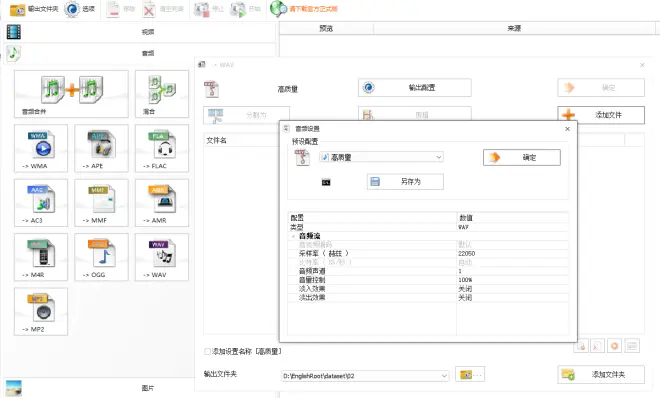Viewport: 660px width, 398px height.
Task: Click the 音量控制 value 100%
Action: click(465, 280)
